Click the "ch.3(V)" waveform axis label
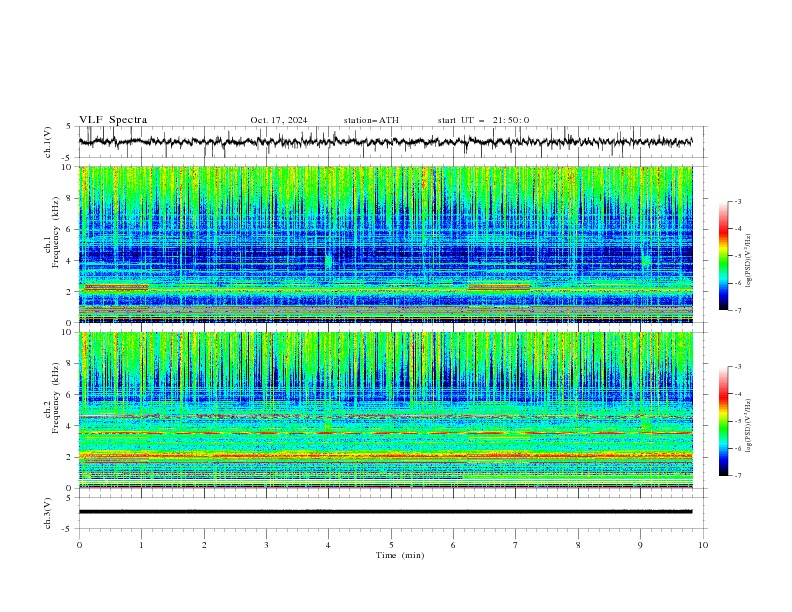792x612 pixels. tap(48, 513)
